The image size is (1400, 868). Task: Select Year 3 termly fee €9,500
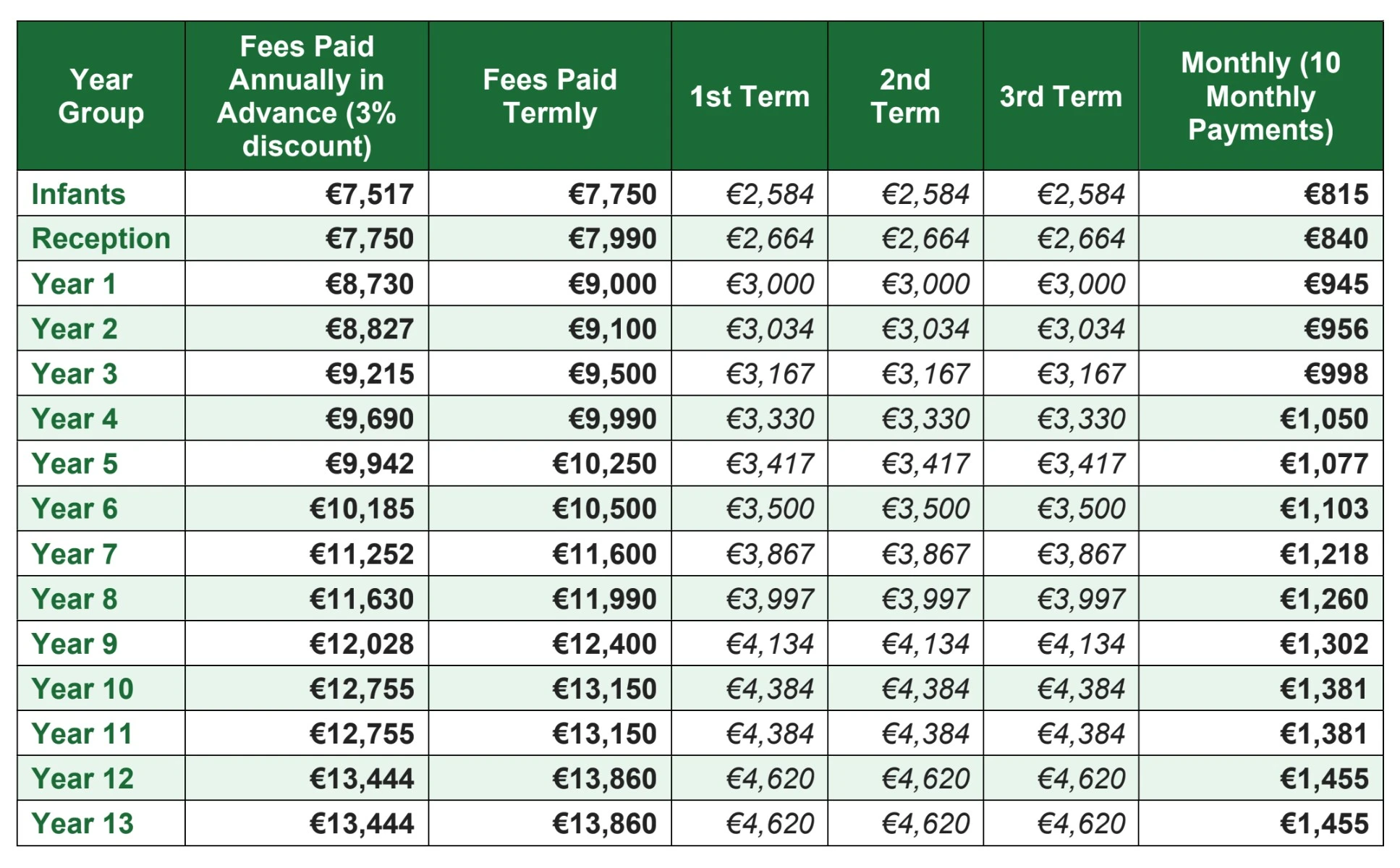612,374
